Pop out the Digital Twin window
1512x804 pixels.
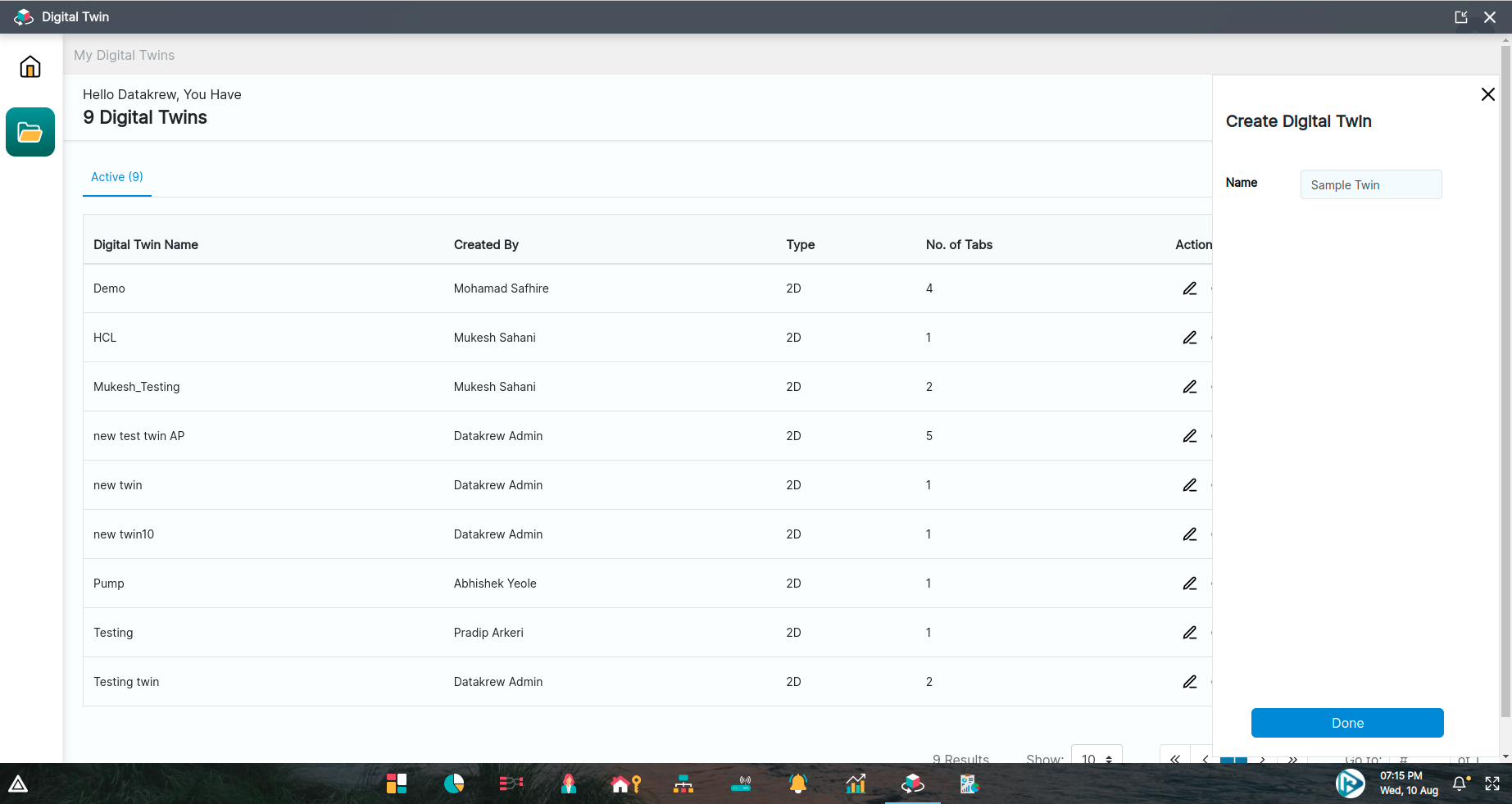click(1461, 17)
